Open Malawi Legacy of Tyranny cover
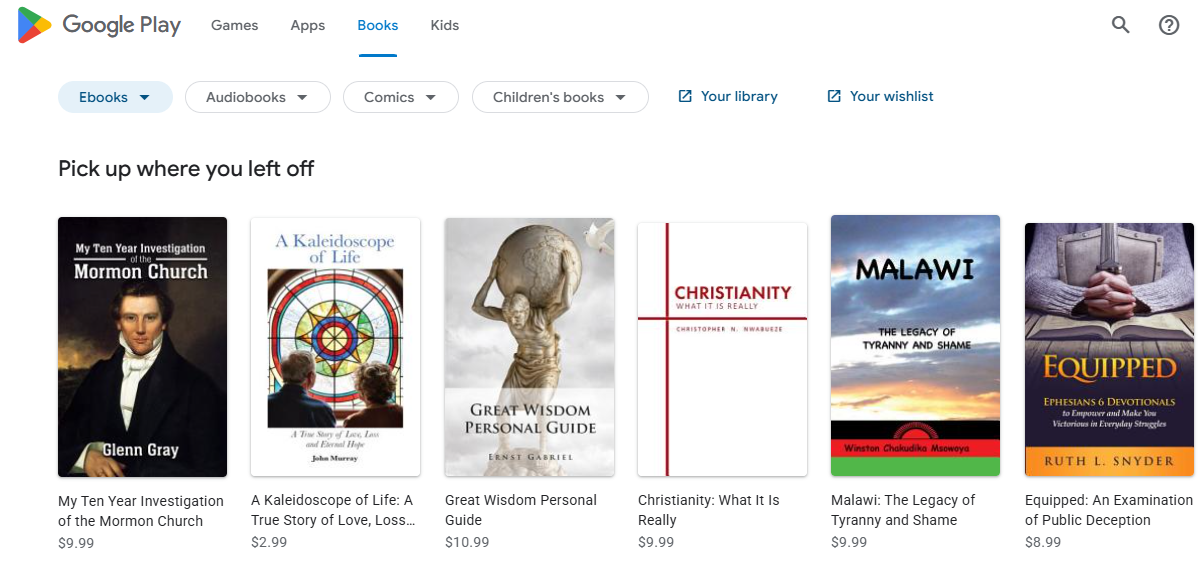 point(915,345)
